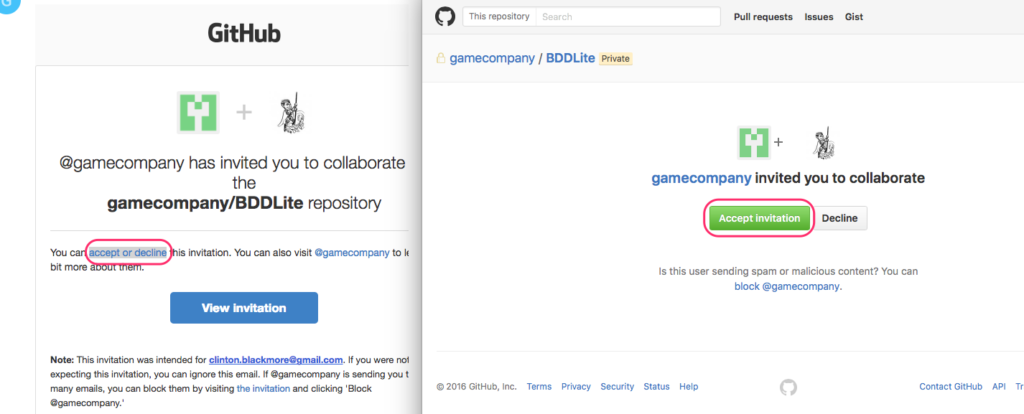This screenshot has height=414, width=1024.
Task: Open 'the invitation' link in email note
Action: (263, 388)
